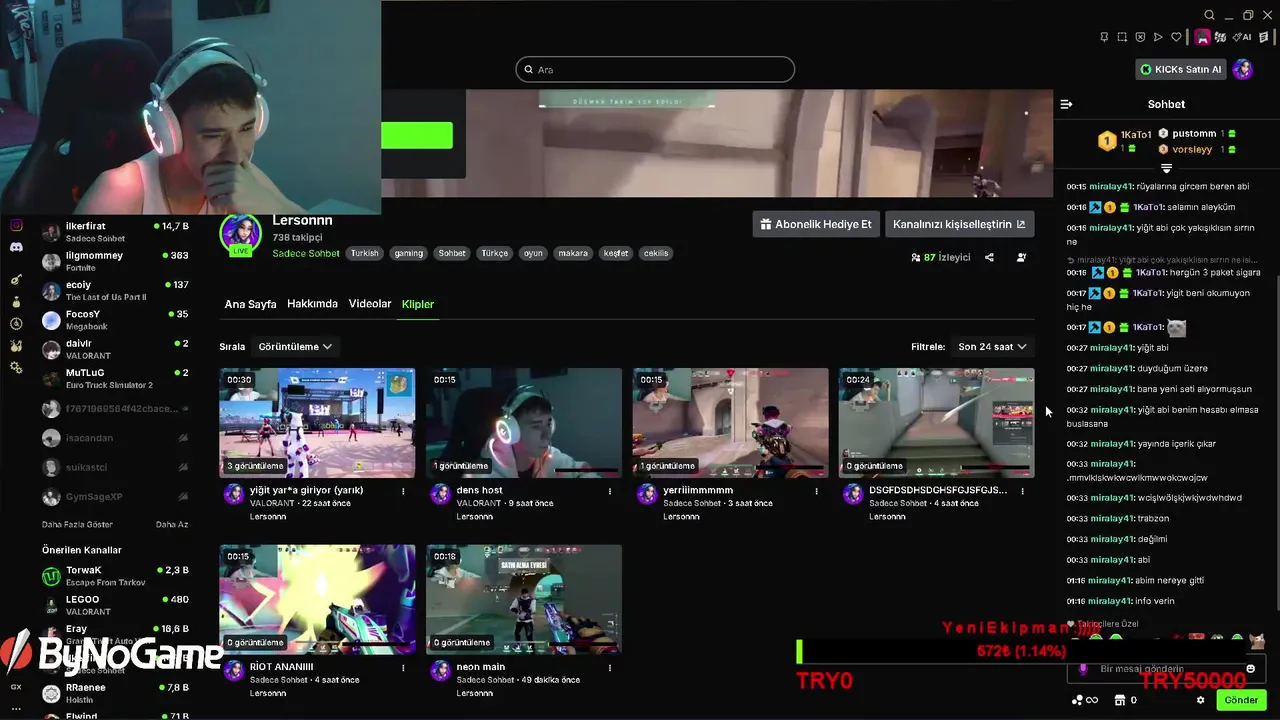Click the user report icon beside share
The height and width of the screenshot is (720, 1280).
pos(1021,257)
